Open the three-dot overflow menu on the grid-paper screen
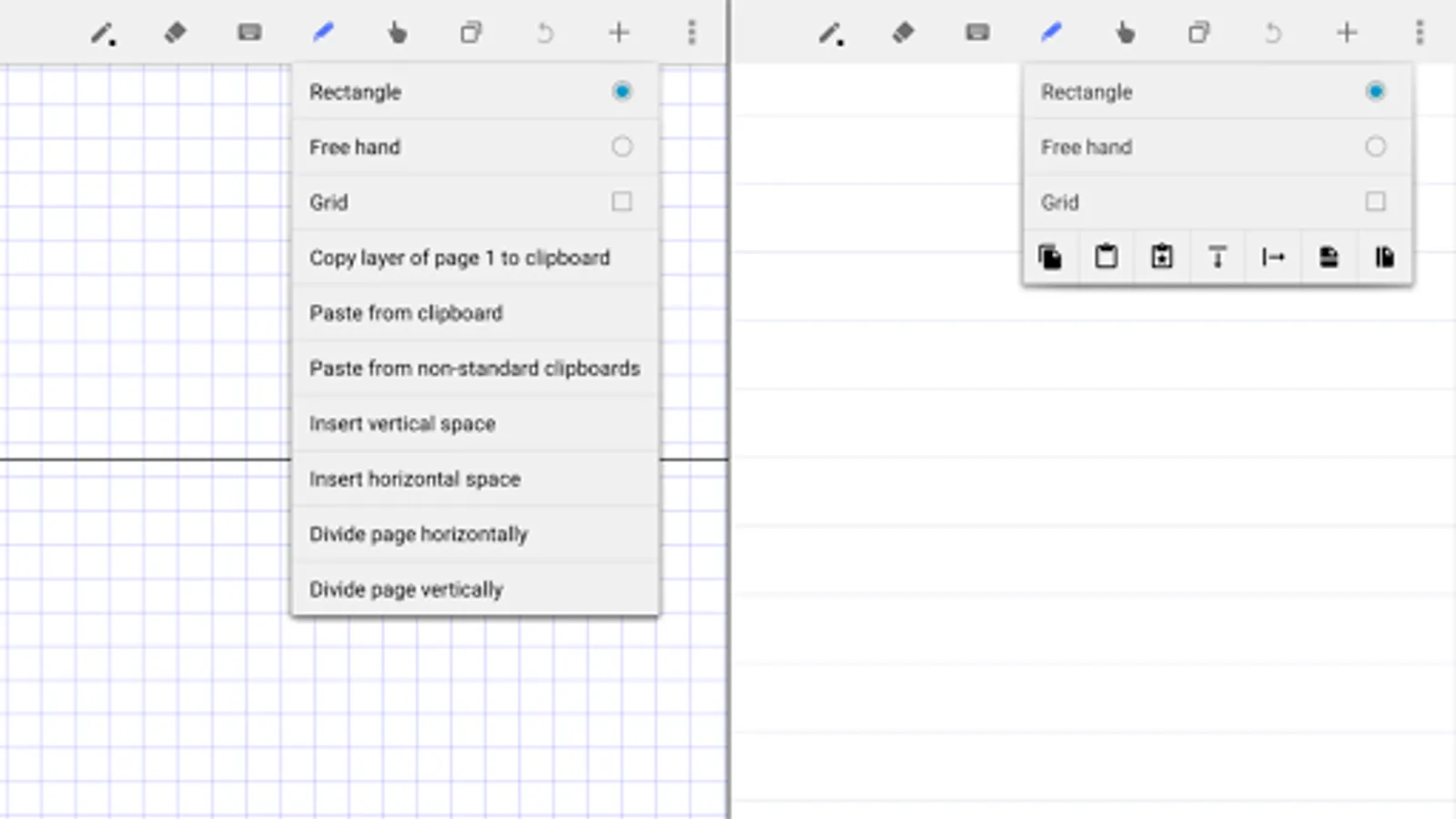Viewport: 1456px width, 819px height. (692, 33)
